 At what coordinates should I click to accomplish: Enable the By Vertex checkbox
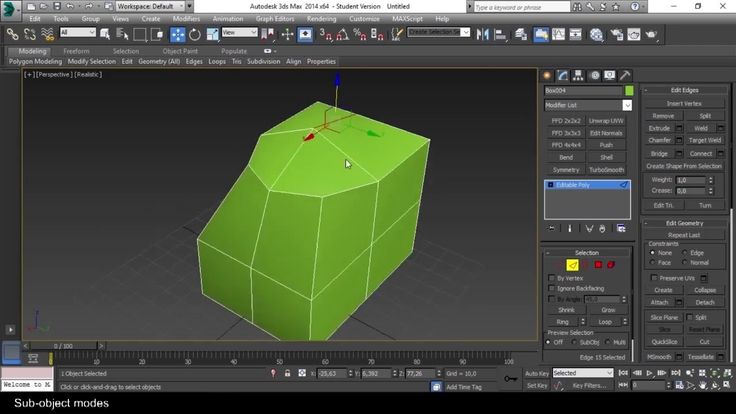(551, 278)
